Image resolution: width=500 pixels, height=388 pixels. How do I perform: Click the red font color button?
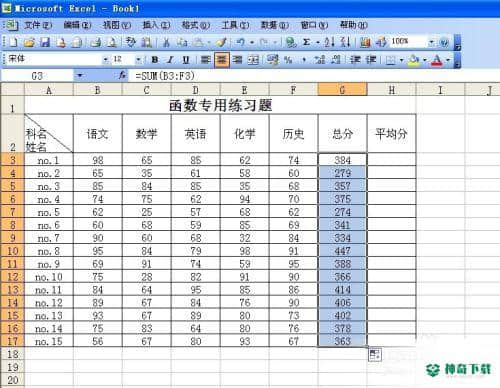(x=437, y=60)
